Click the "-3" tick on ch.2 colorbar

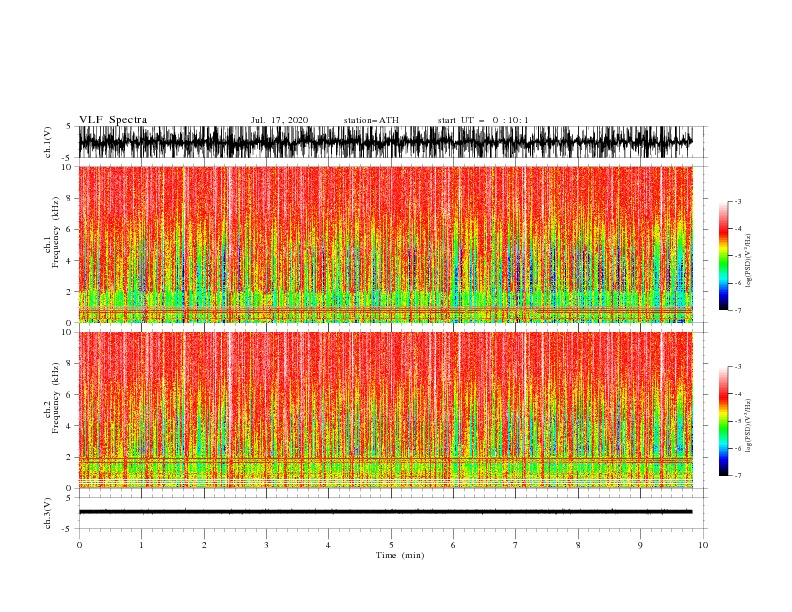pos(738,367)
